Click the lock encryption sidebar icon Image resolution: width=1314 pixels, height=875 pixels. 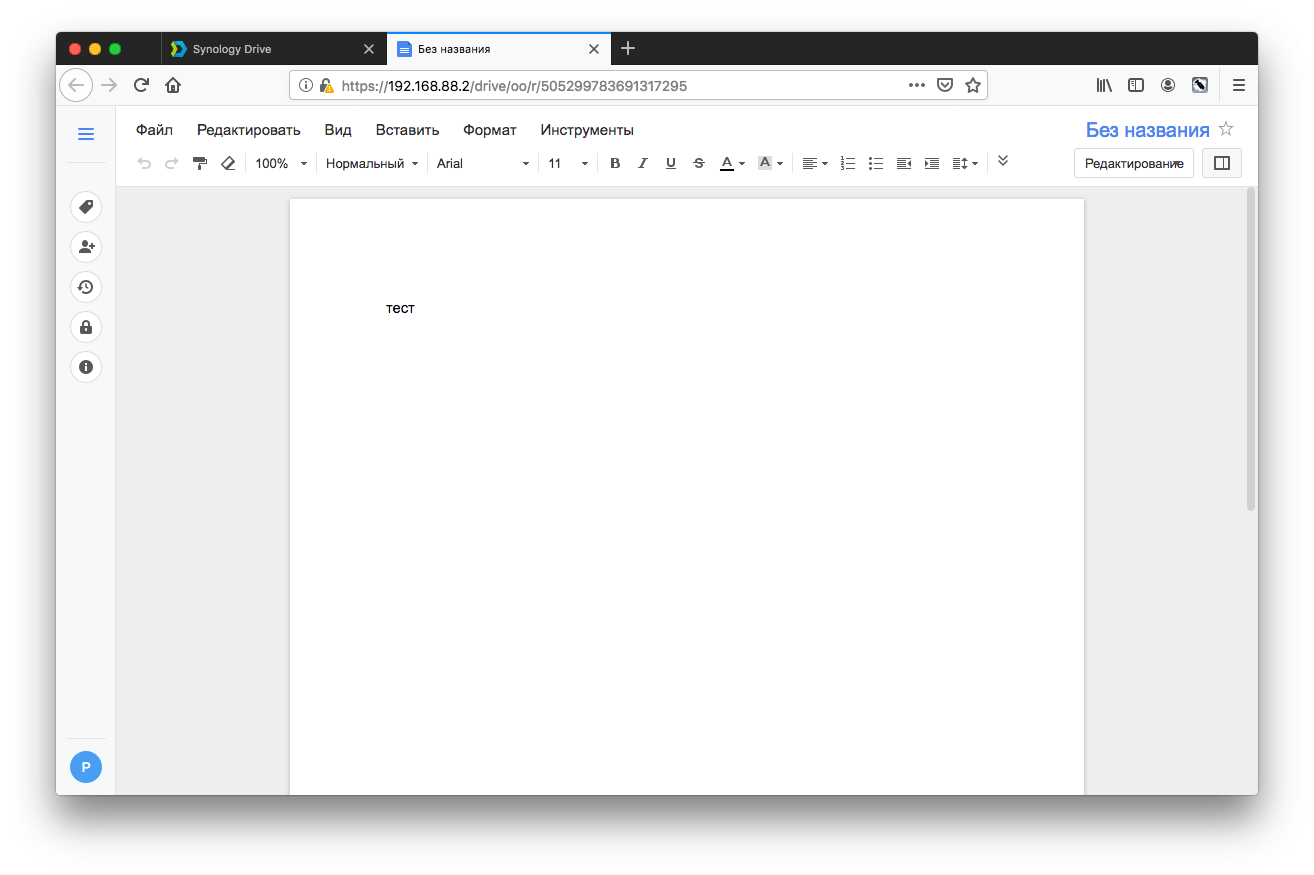[x=86, y=327]
